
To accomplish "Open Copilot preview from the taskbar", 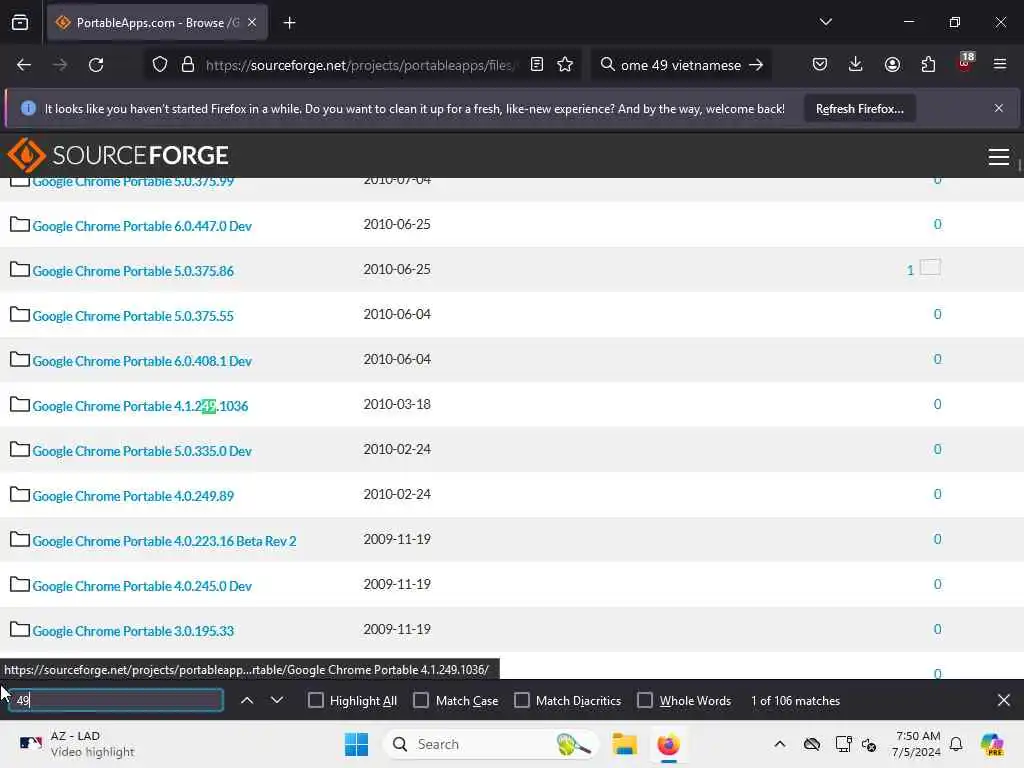I will (x=992, y=744).
